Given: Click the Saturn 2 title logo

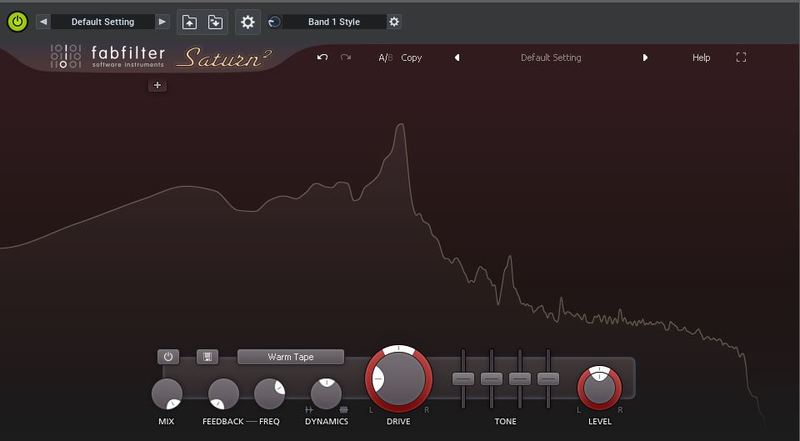Looking at the screenshot, I should click(224, 58).
